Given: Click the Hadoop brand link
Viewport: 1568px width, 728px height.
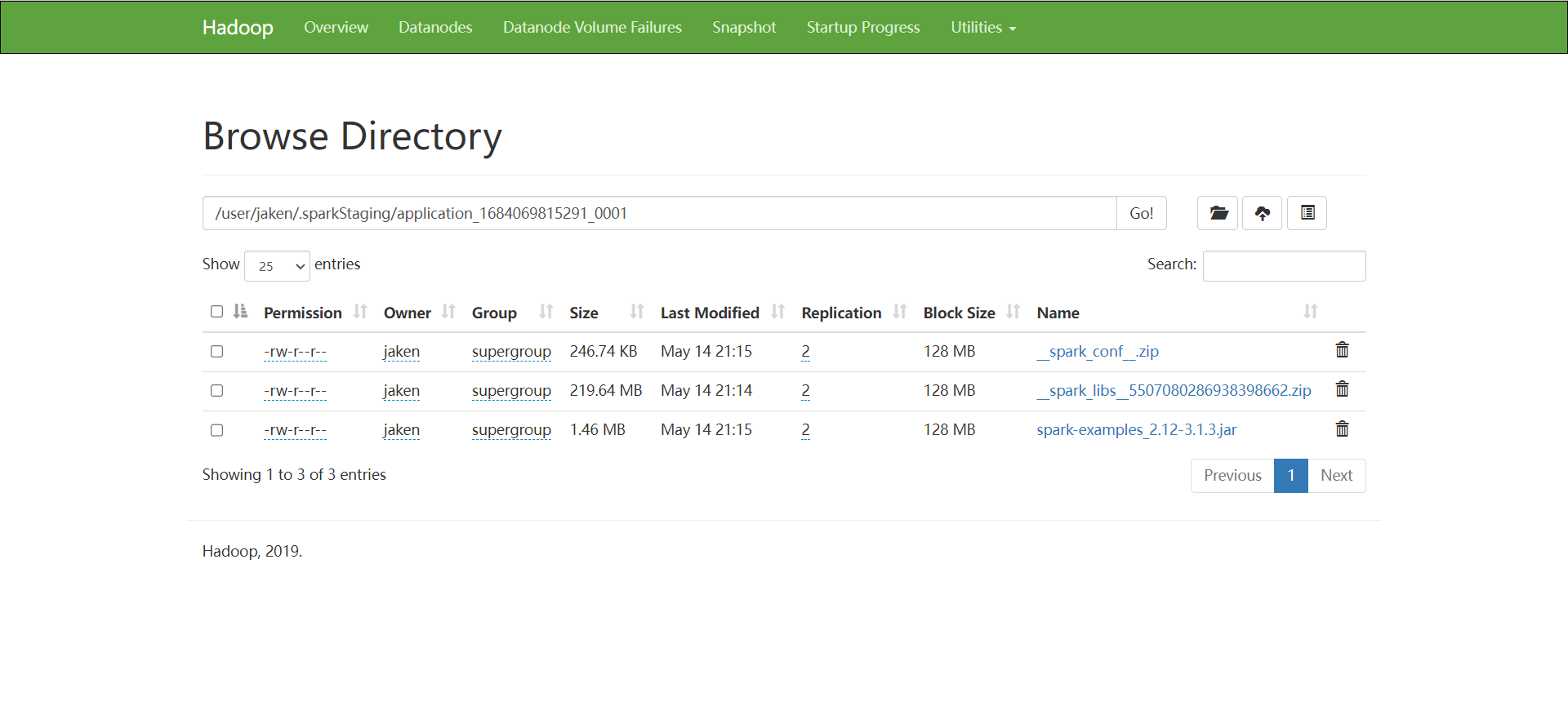Looking at the screenshot, I should pyautogui.click(x=238, y=27).
